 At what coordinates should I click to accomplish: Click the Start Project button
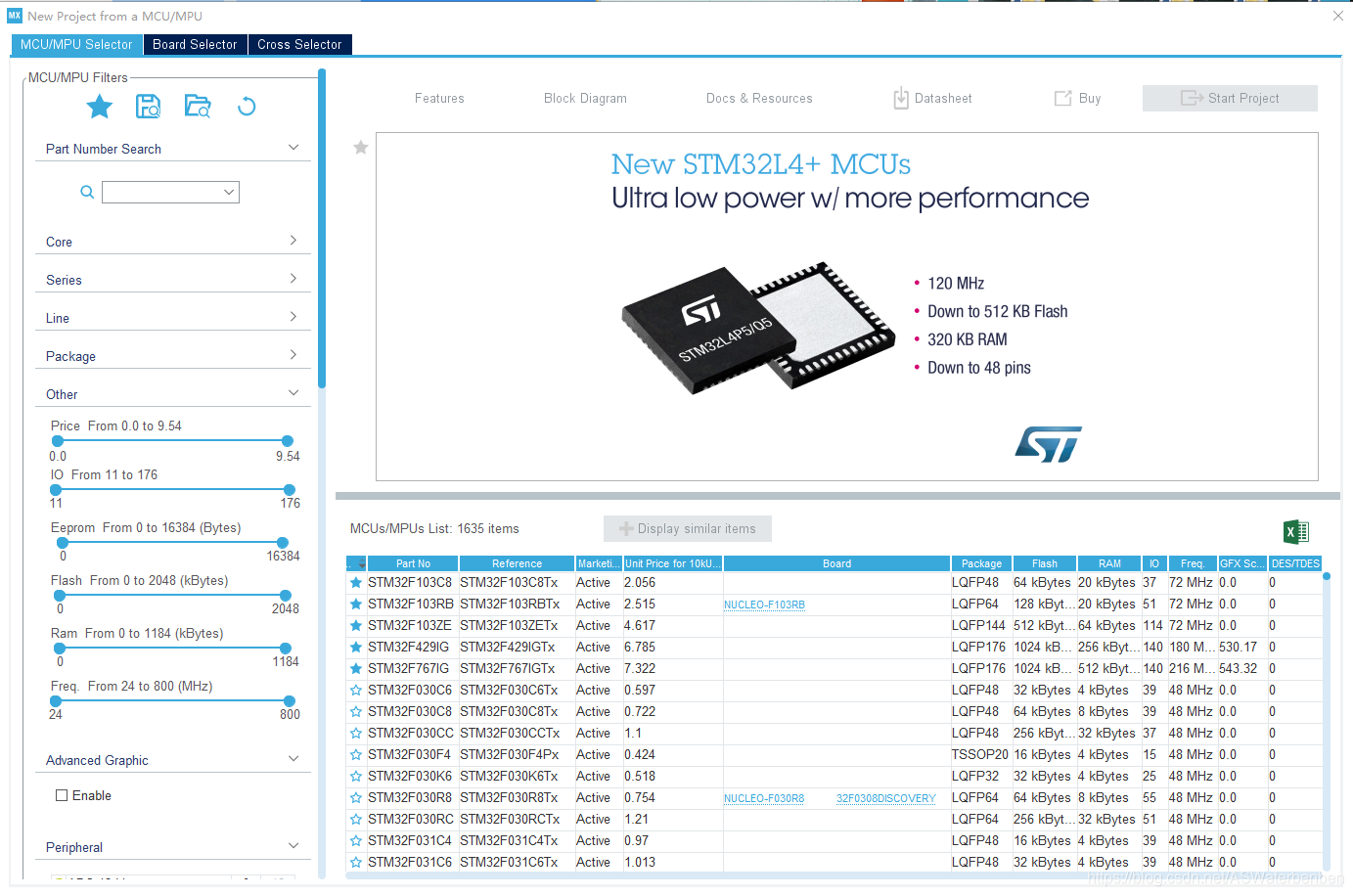[1230, 98]
